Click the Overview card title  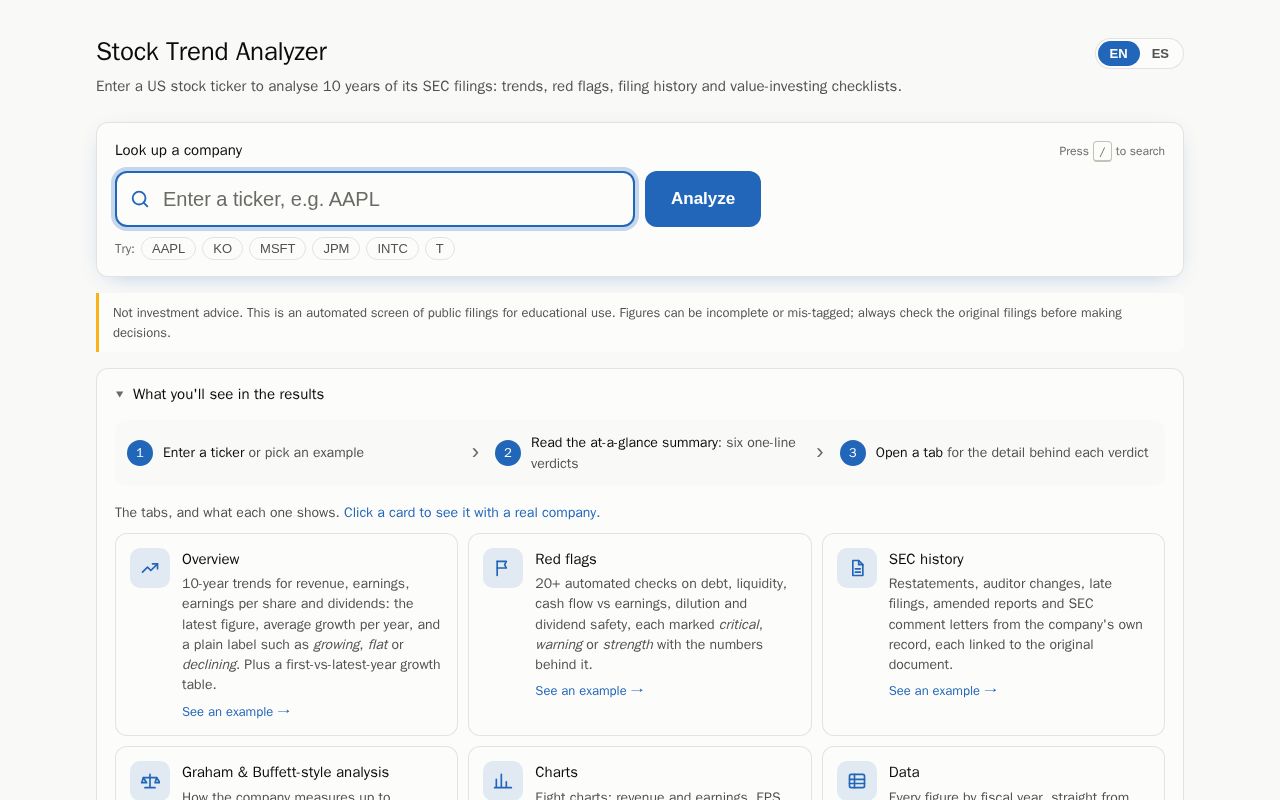211,559
